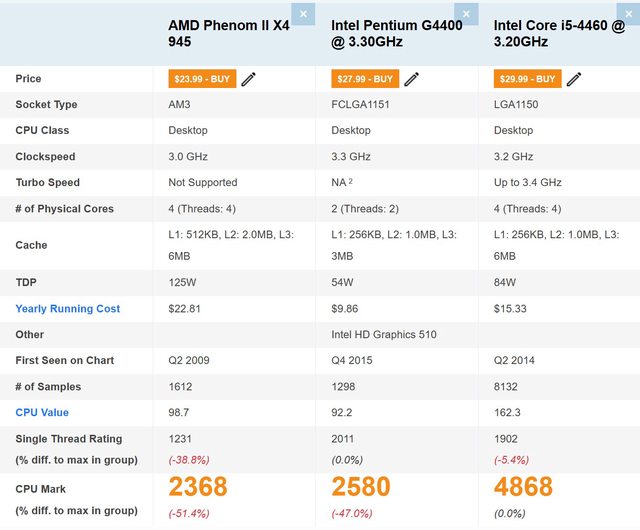
Task: Click the pencil icon beside $23.99 price
Action: point(249,79)
